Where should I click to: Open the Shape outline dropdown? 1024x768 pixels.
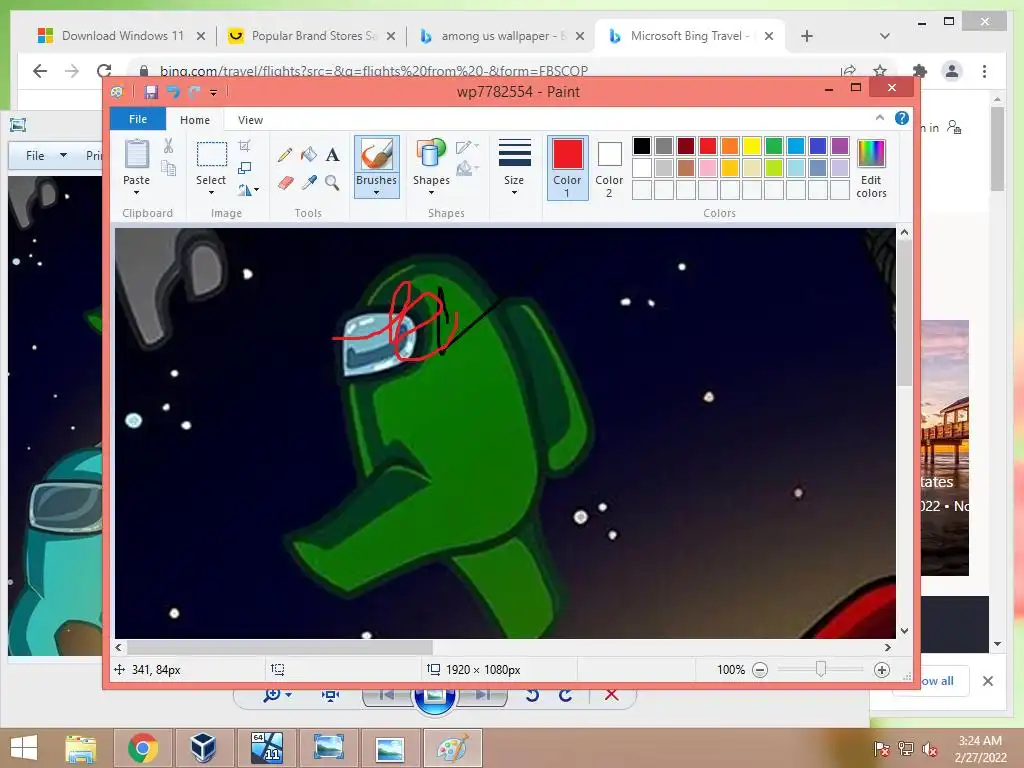[x=467, y=146]
